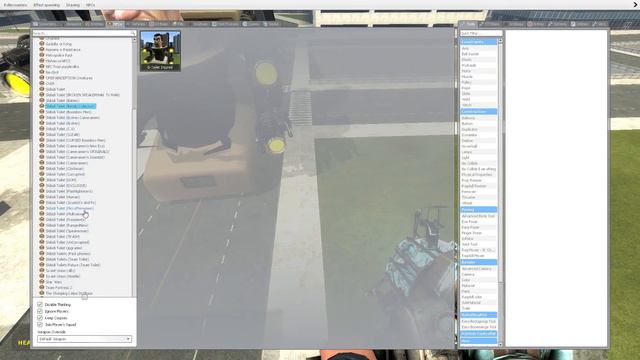Click the icon beside Team Fortress 2 category
The width and height of the screenshot is (640, 360).
[x=42, y=287]
